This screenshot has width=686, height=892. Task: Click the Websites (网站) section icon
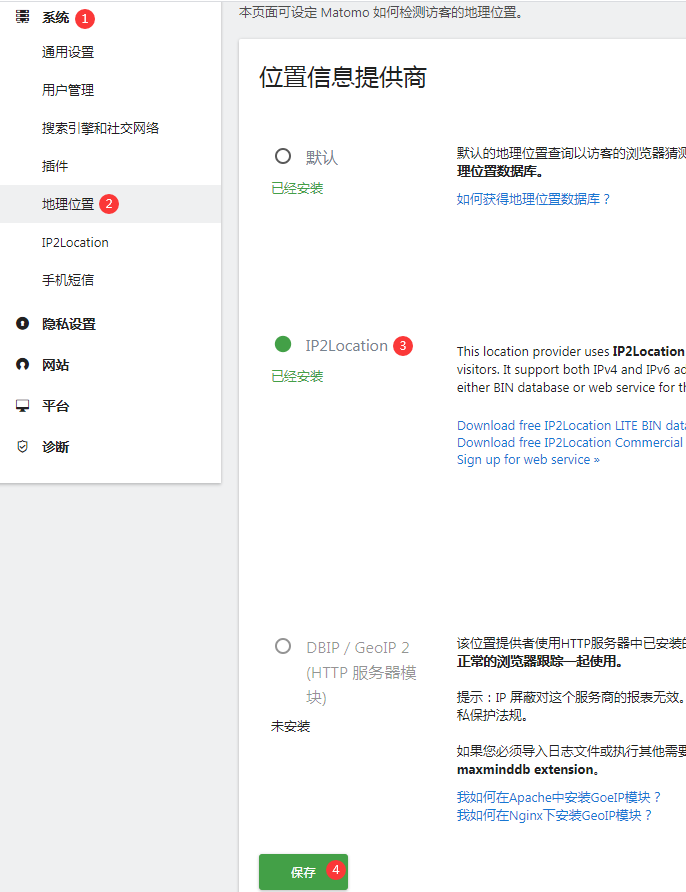point(22,365)
